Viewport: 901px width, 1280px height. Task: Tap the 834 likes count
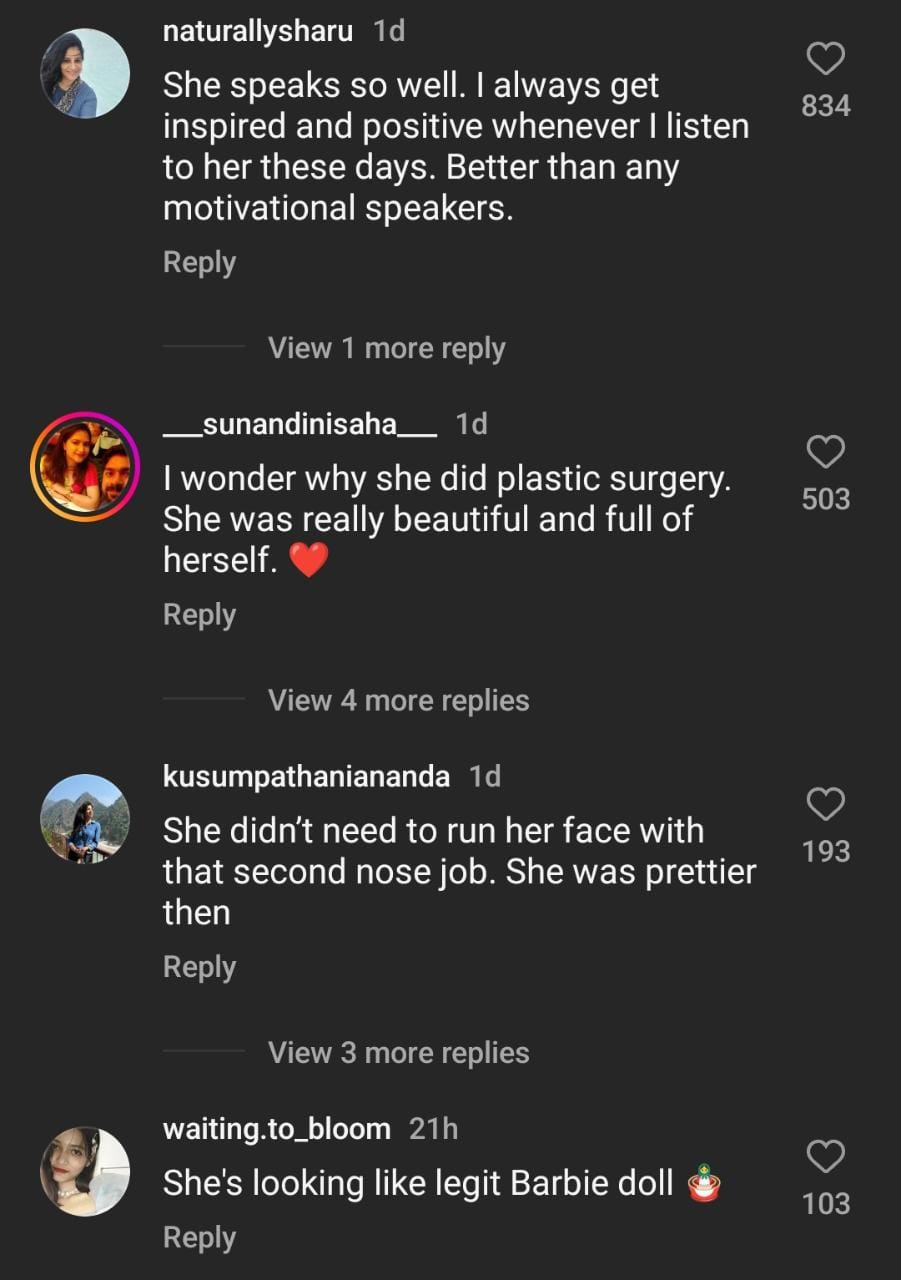825,105
